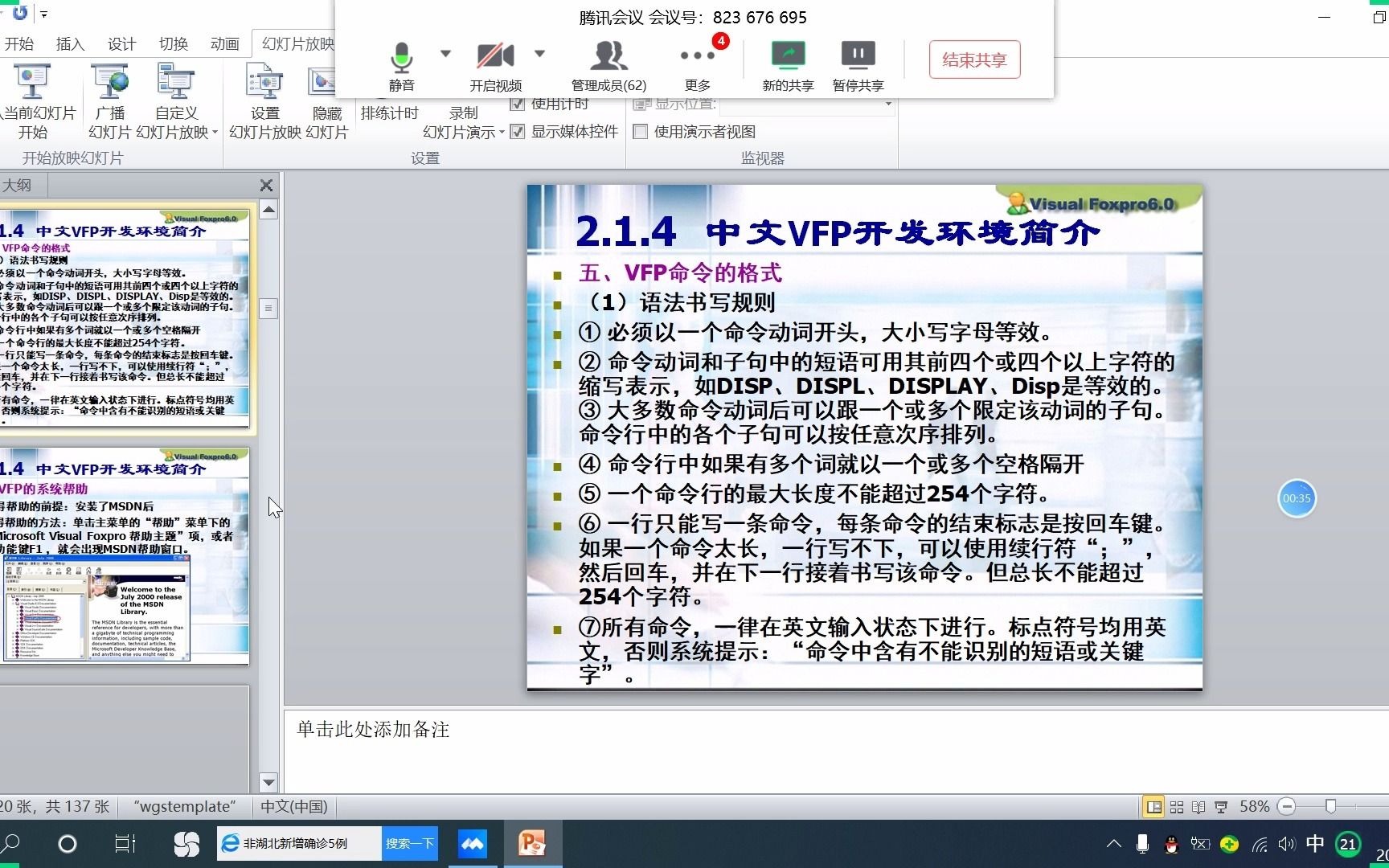
Task: Click the Wi-Fi network icon in system tray
Action: (1260, 844)
